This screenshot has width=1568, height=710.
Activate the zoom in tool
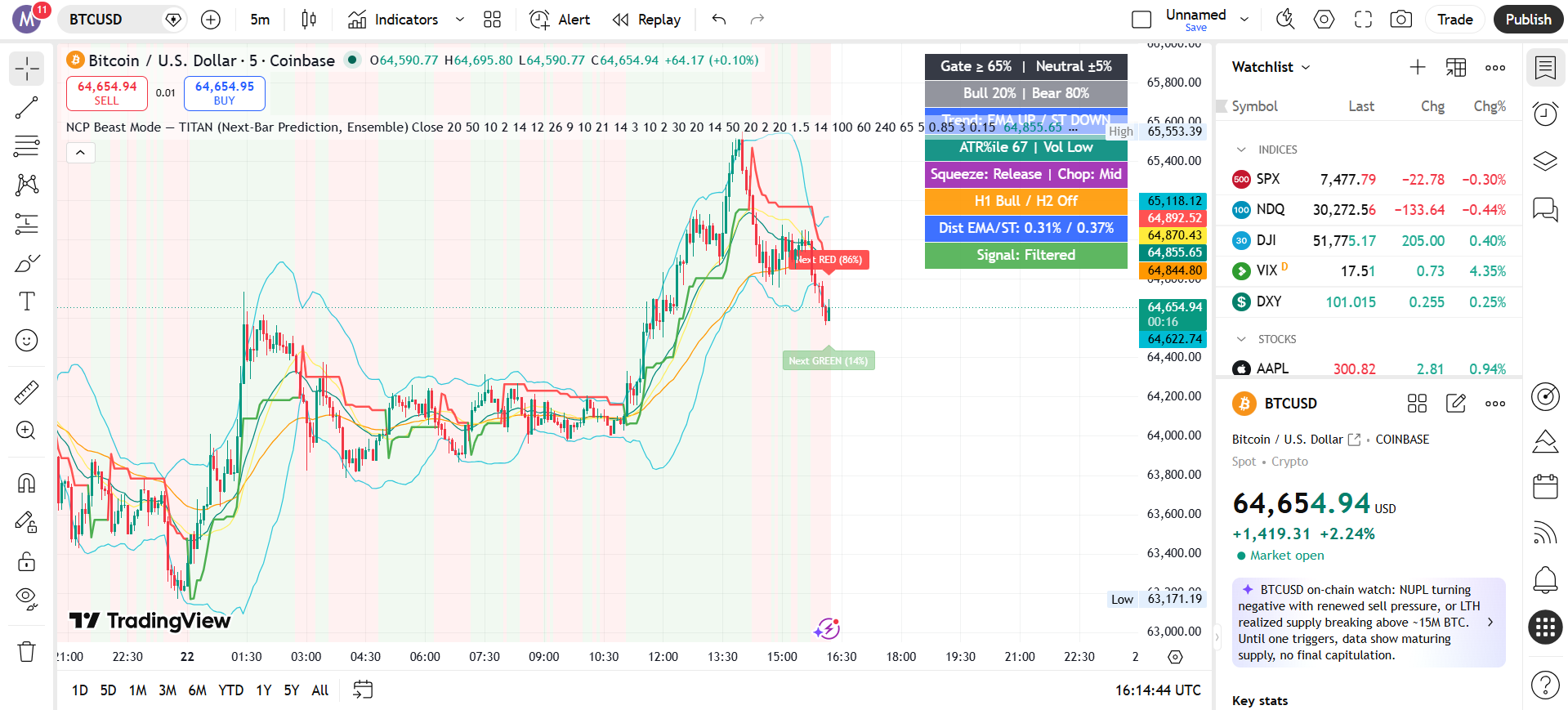pos(27,431)
